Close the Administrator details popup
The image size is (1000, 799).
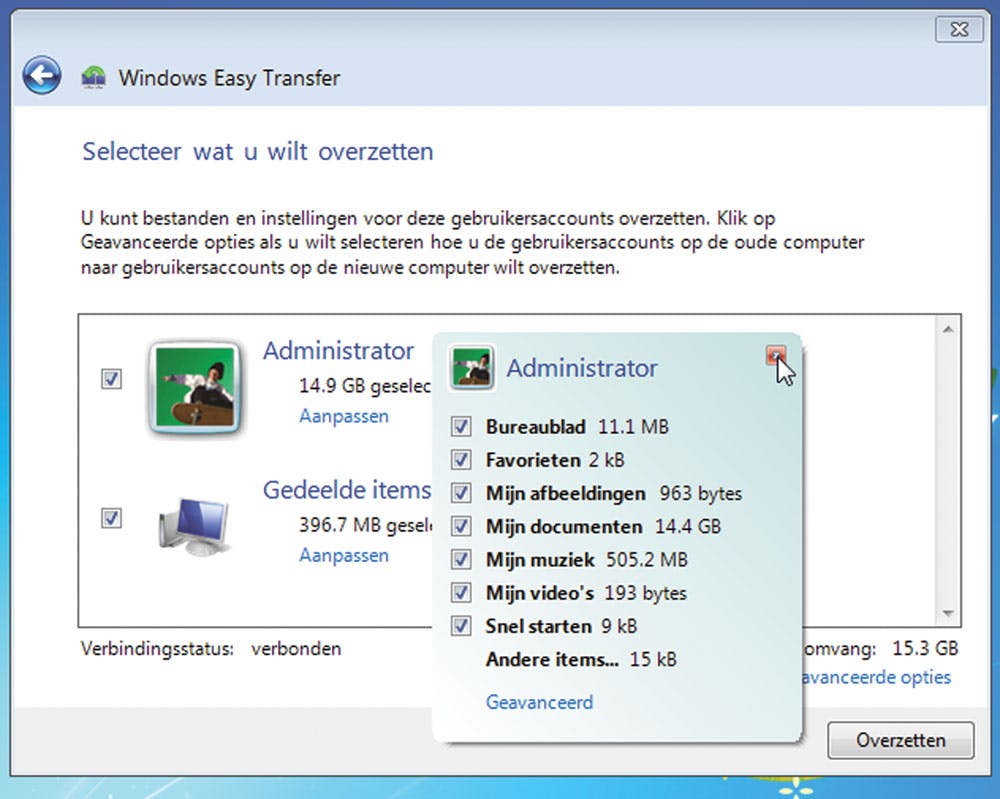tap(776, 355)
